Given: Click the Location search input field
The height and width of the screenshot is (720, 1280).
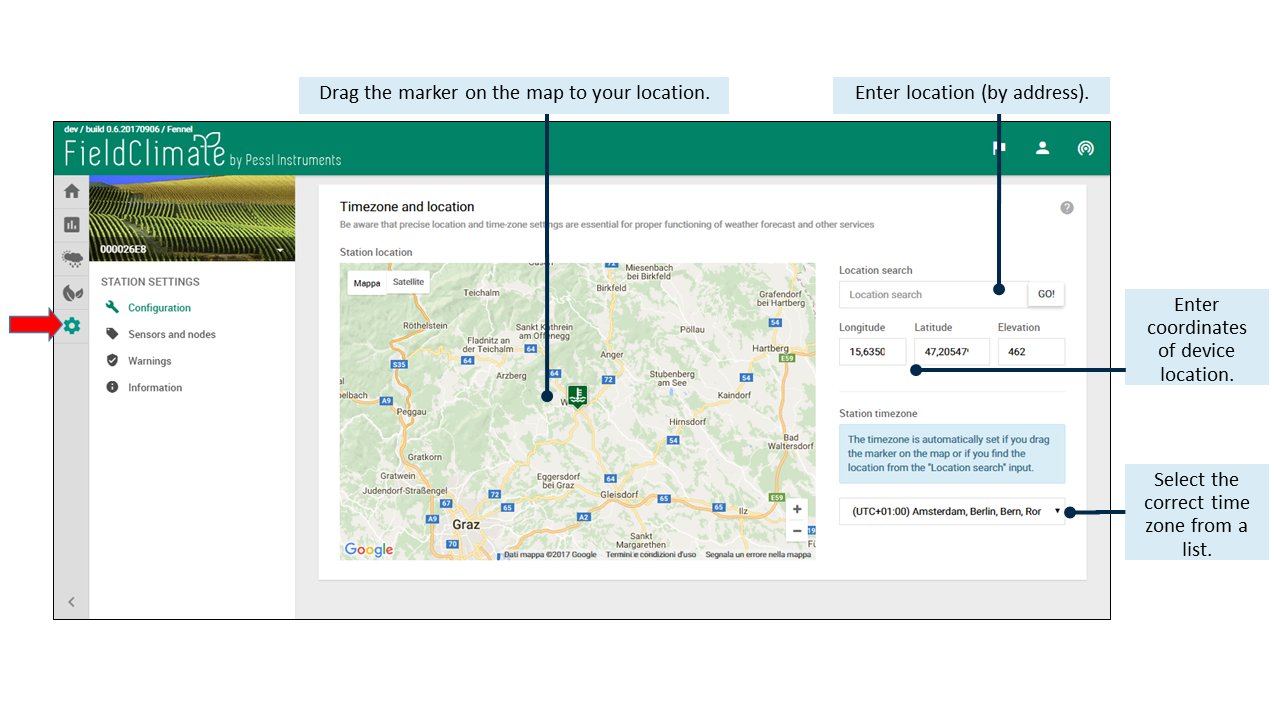Looking at the screenshot, I should (x=933, y=295).
